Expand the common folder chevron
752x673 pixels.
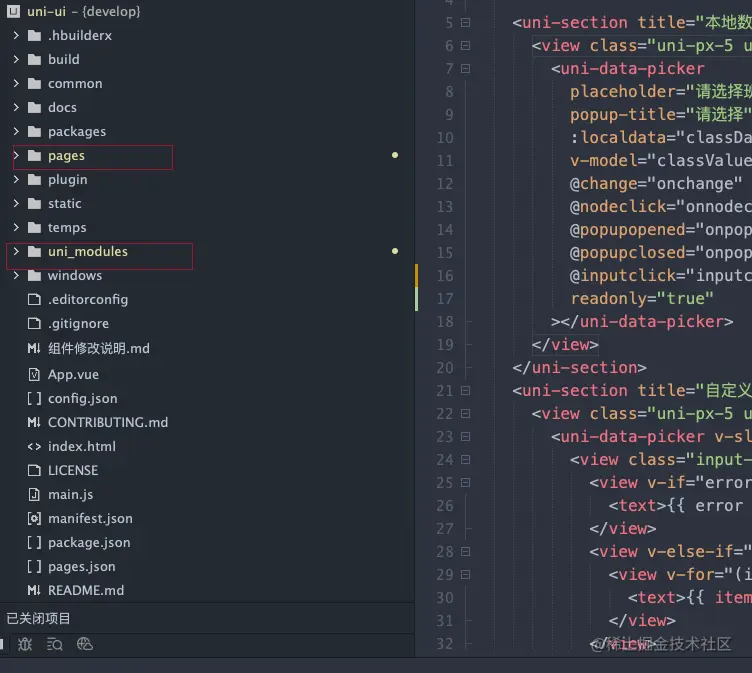coord(16,83)
